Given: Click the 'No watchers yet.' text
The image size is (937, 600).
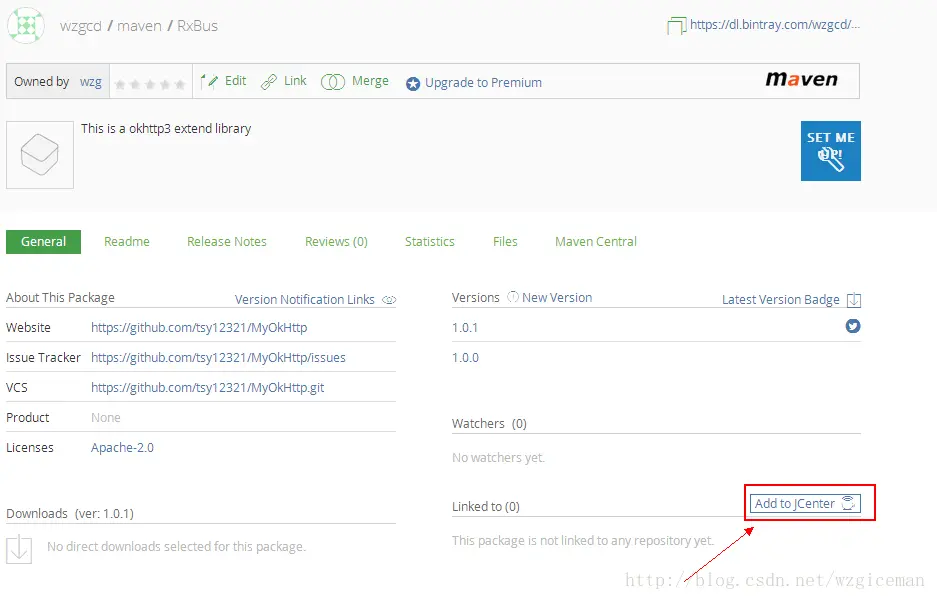Looking at the screenshot, I should [x=498, y=458].
